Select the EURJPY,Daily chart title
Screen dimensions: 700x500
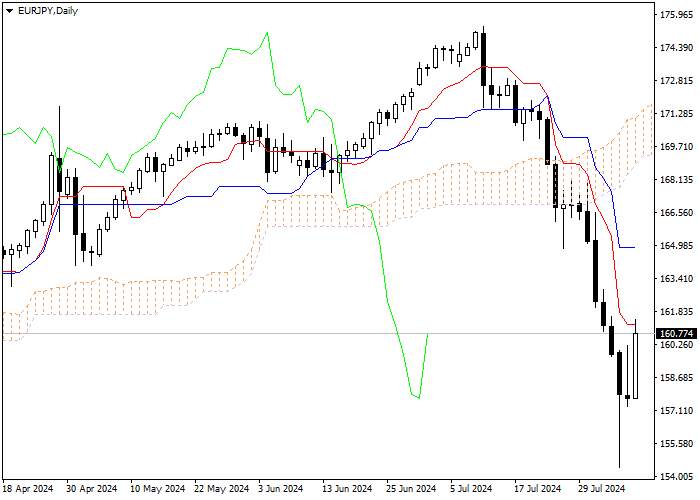point(48,11)
